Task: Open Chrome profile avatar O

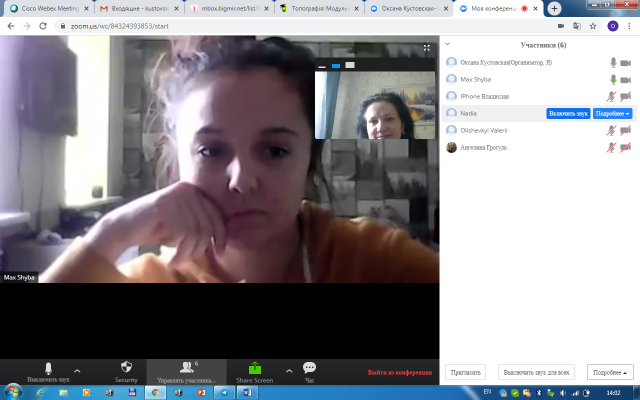Action: [x=613, y=26]
